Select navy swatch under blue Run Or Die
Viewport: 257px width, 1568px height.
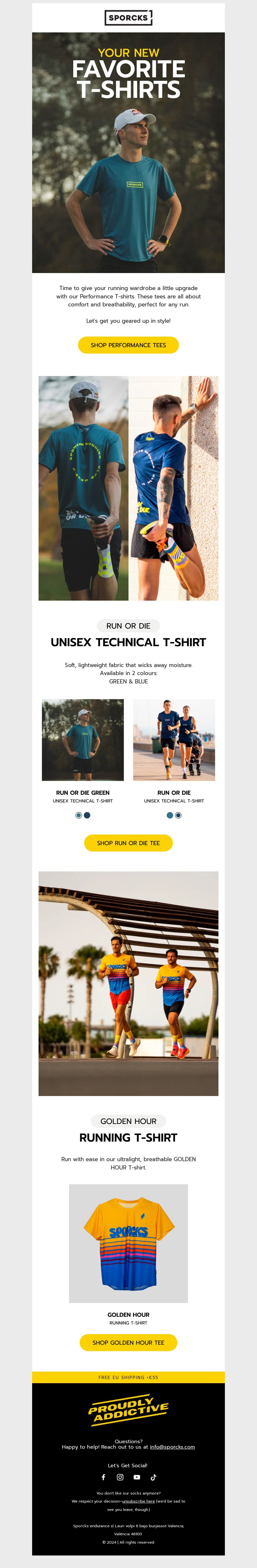pos(178,815)
